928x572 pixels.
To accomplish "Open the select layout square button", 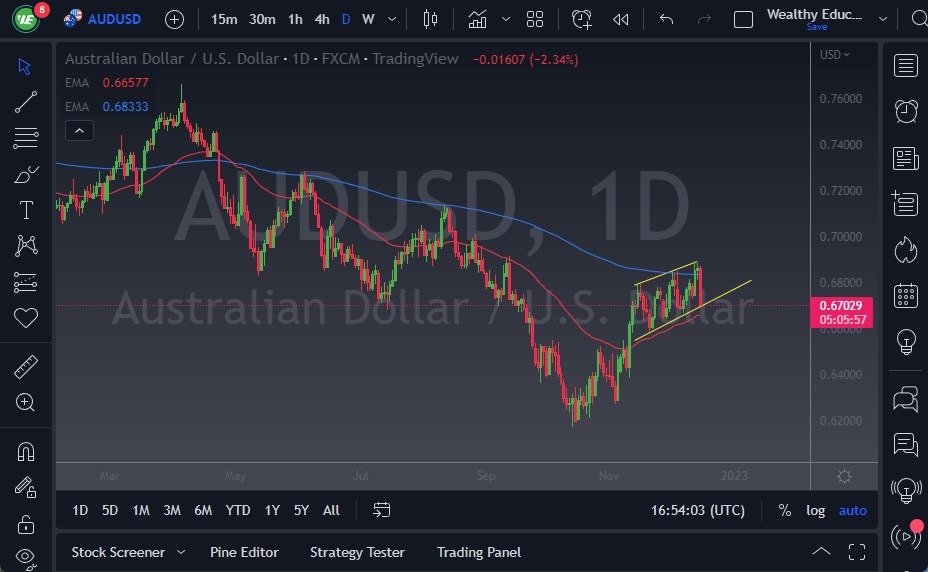I will (x=743, y=20).
